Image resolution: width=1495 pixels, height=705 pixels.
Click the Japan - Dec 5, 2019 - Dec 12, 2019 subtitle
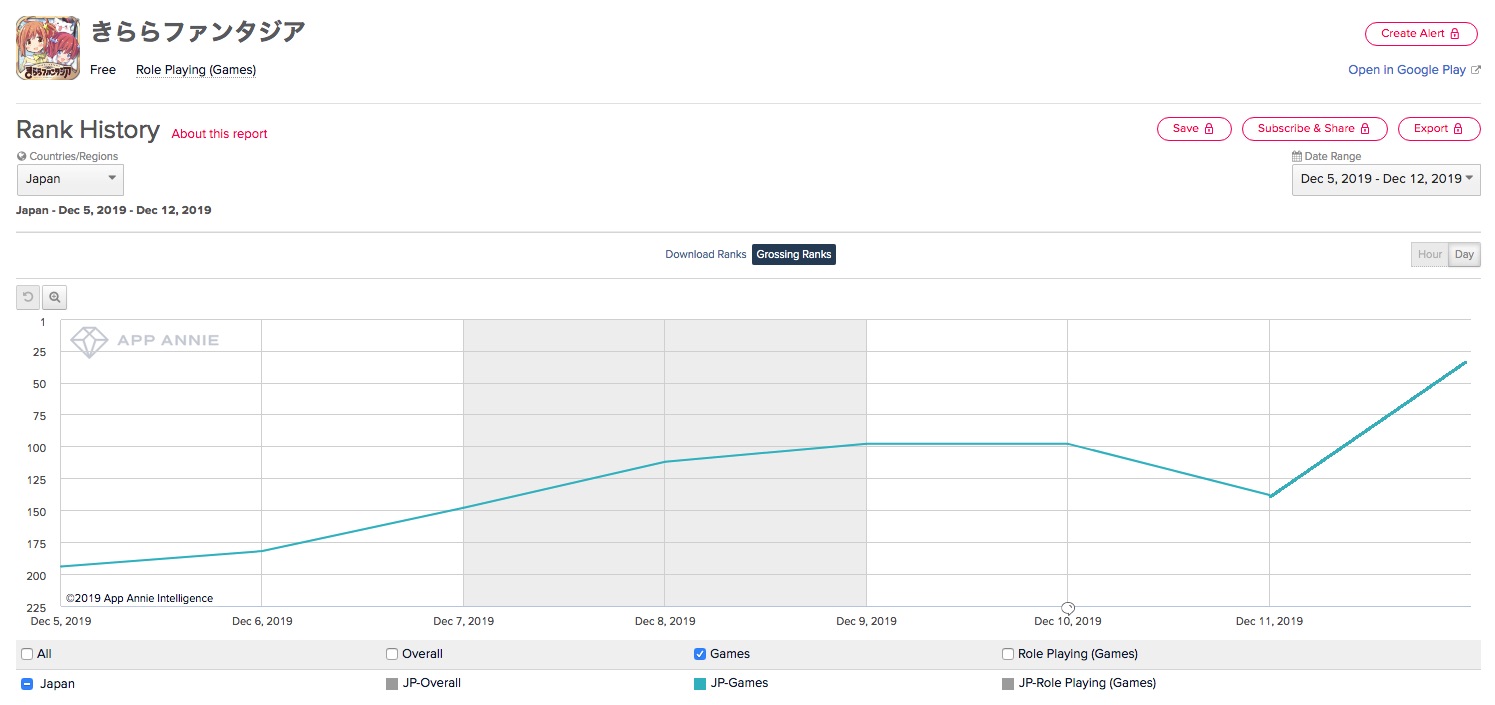point(114,211)
